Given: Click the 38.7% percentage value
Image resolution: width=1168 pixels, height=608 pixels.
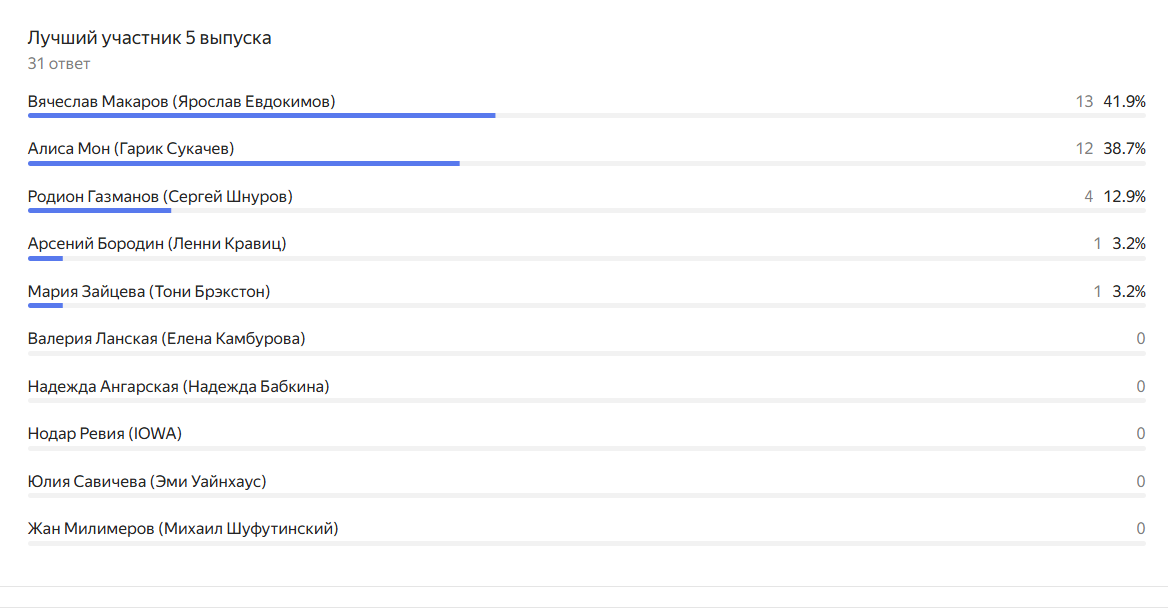Looking at the screenshot, I should (1124, 149).
